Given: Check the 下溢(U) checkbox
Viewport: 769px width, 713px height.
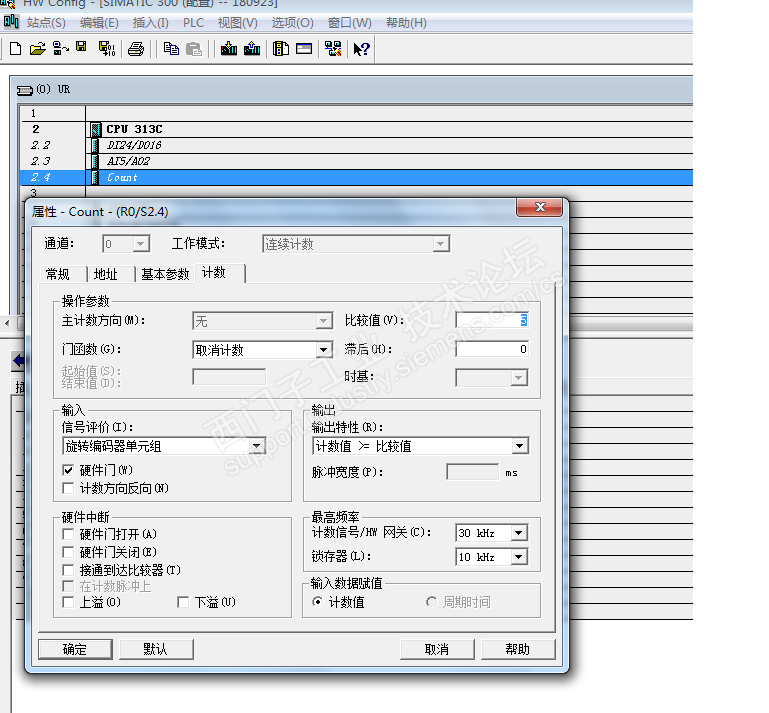Looking at the screenshot, I should (183, 602).
